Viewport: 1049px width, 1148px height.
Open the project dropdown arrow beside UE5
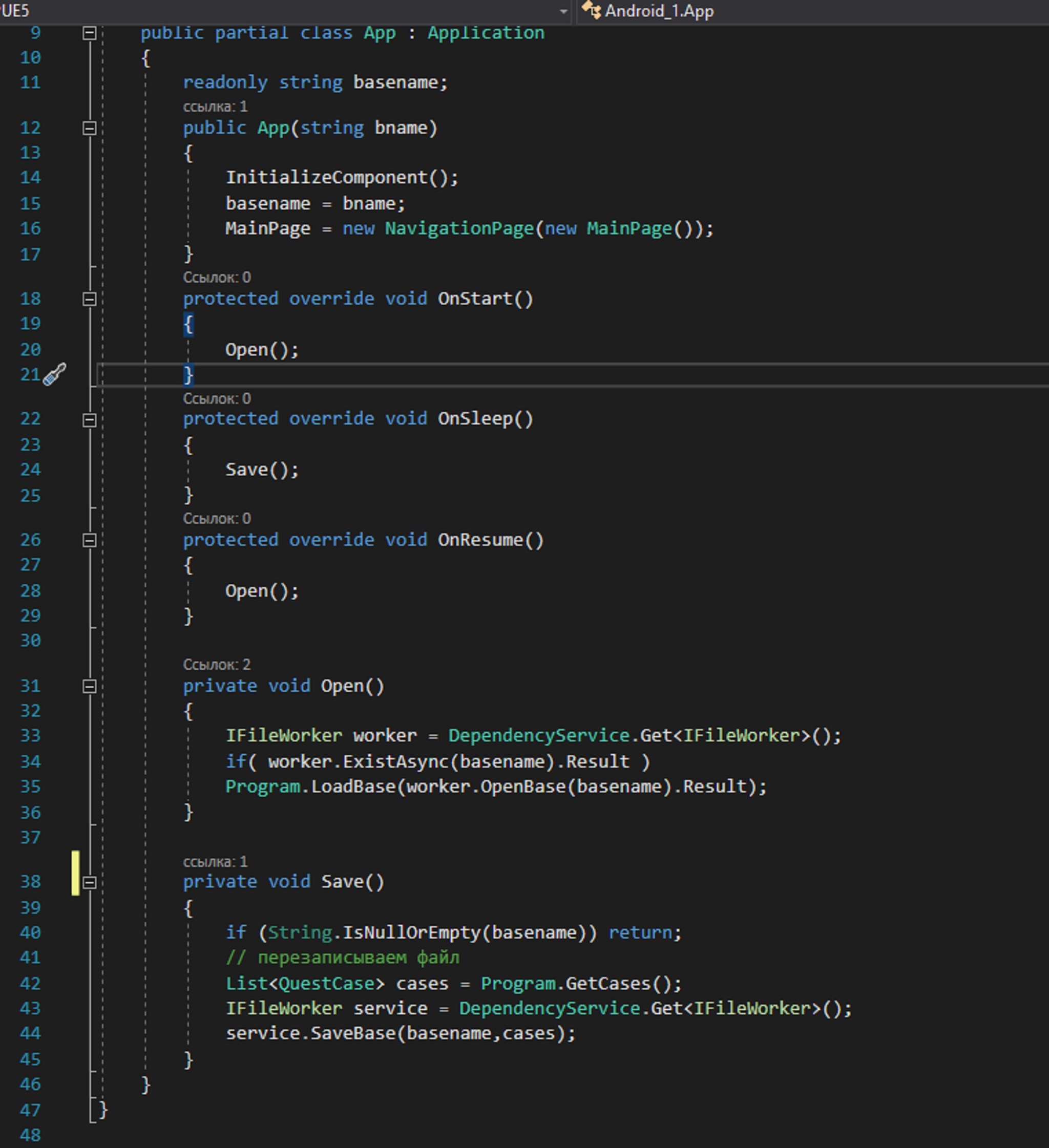point(563,11)
